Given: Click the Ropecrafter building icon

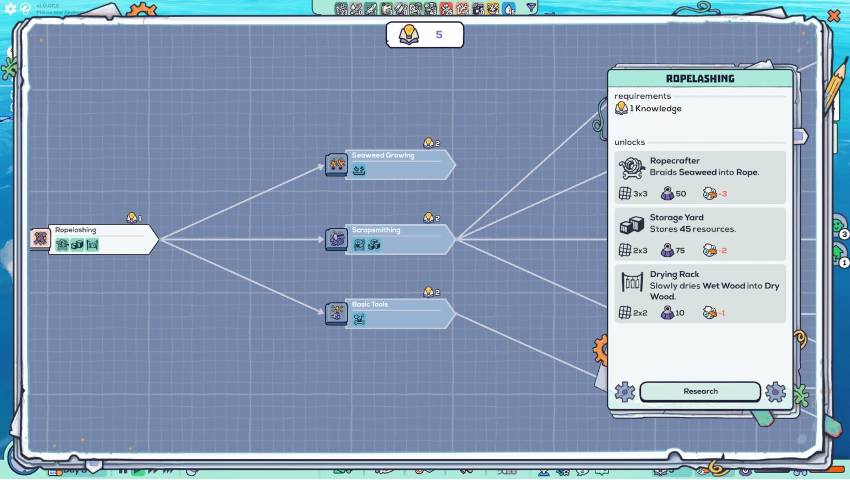Looking at the screenshot, I should coord(630,167).
